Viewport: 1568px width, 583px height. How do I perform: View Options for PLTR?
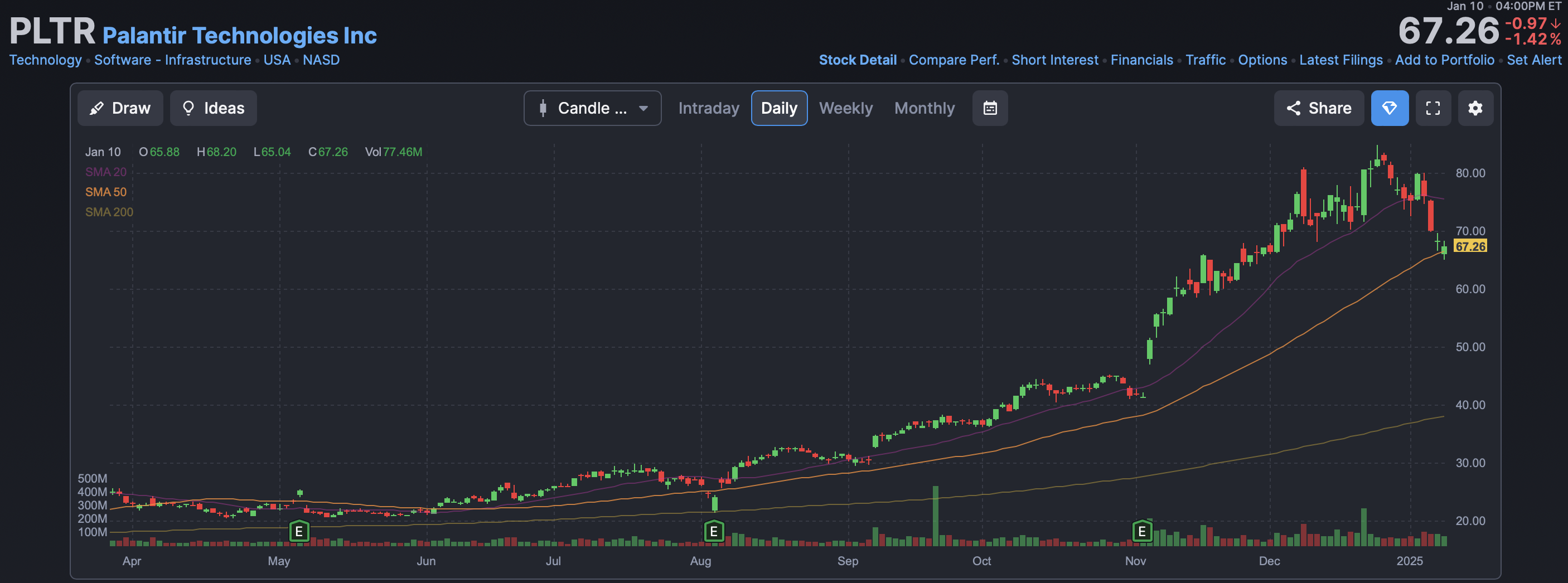(x=1262, y=60)
